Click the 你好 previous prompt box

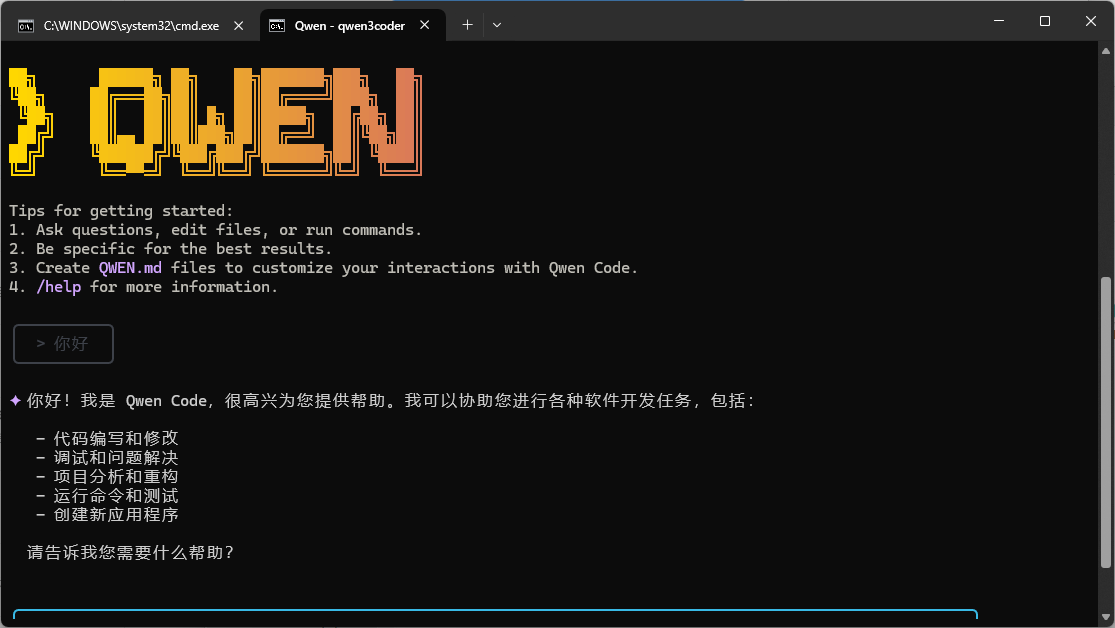[62, 343]
